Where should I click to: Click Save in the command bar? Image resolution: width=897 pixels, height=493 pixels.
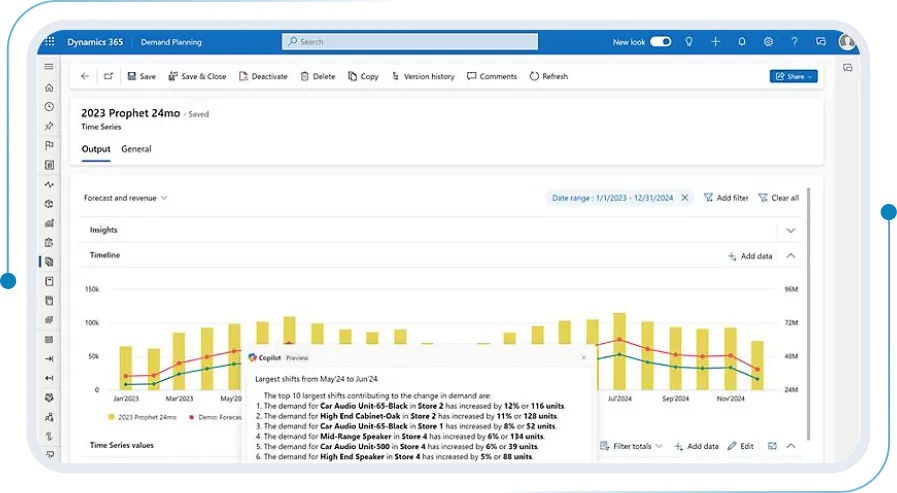tap(141, 76)
